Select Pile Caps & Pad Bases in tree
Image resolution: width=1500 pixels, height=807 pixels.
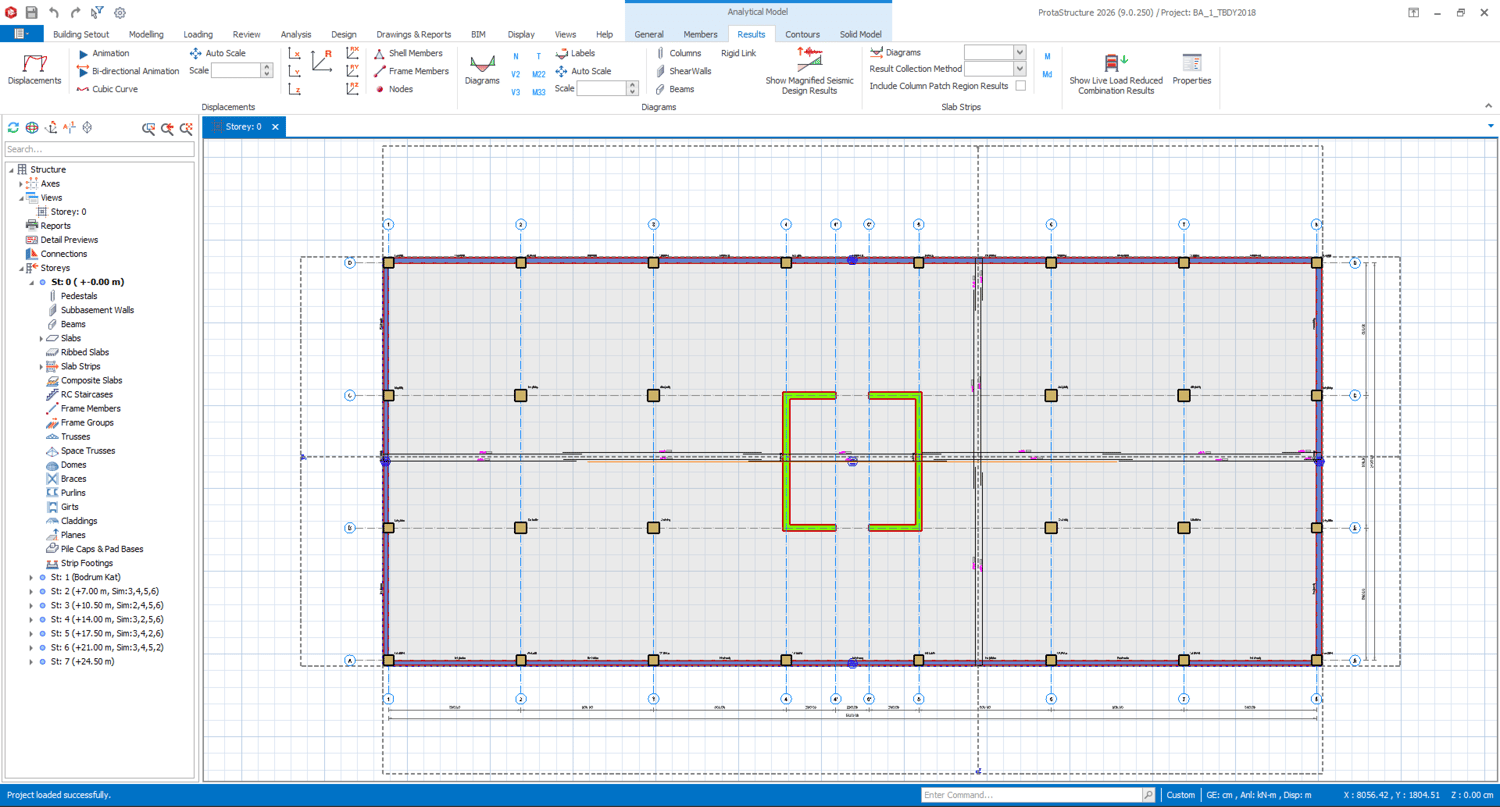(94, 549)
